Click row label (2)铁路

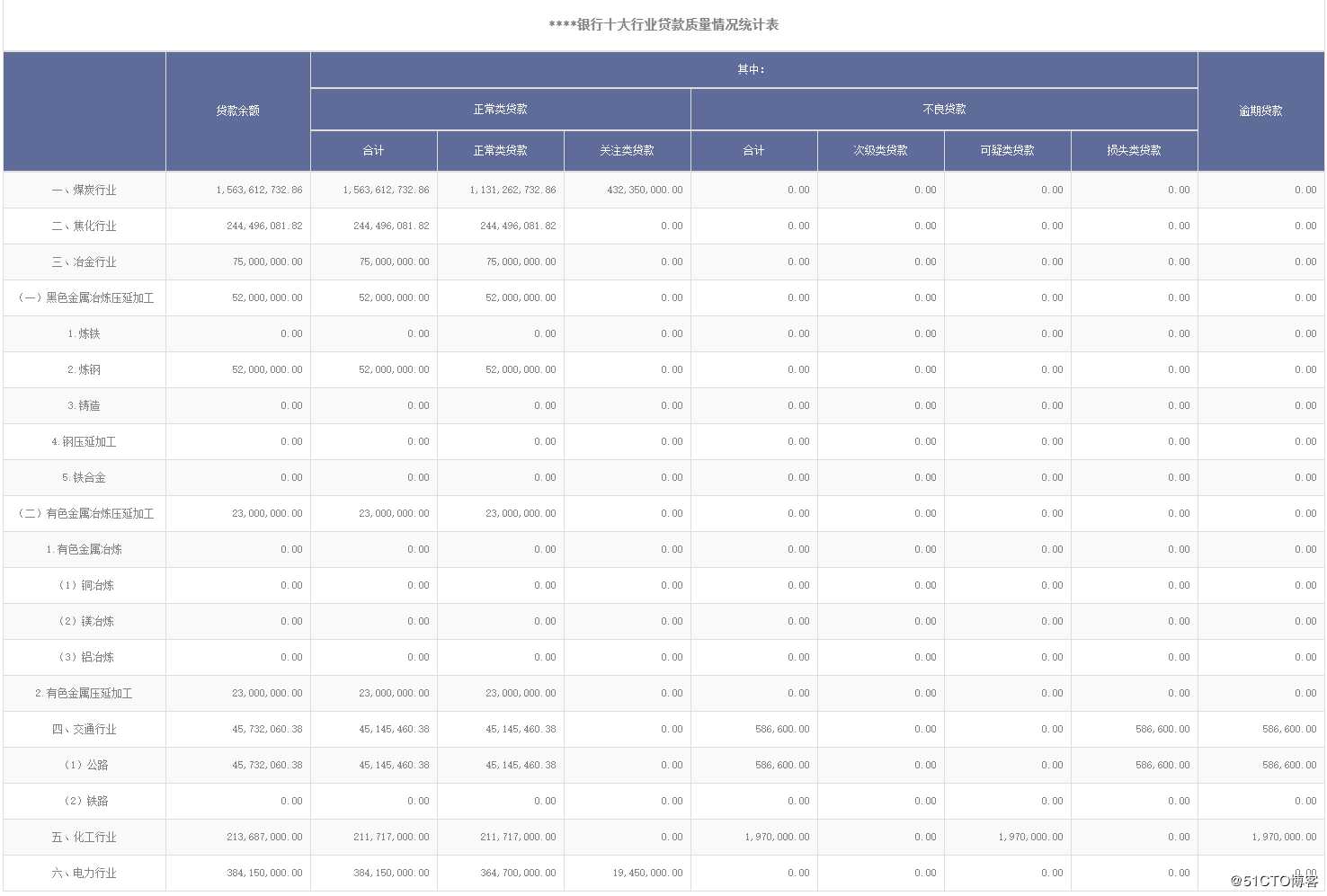pyautogui.click(x=85, y=801)
